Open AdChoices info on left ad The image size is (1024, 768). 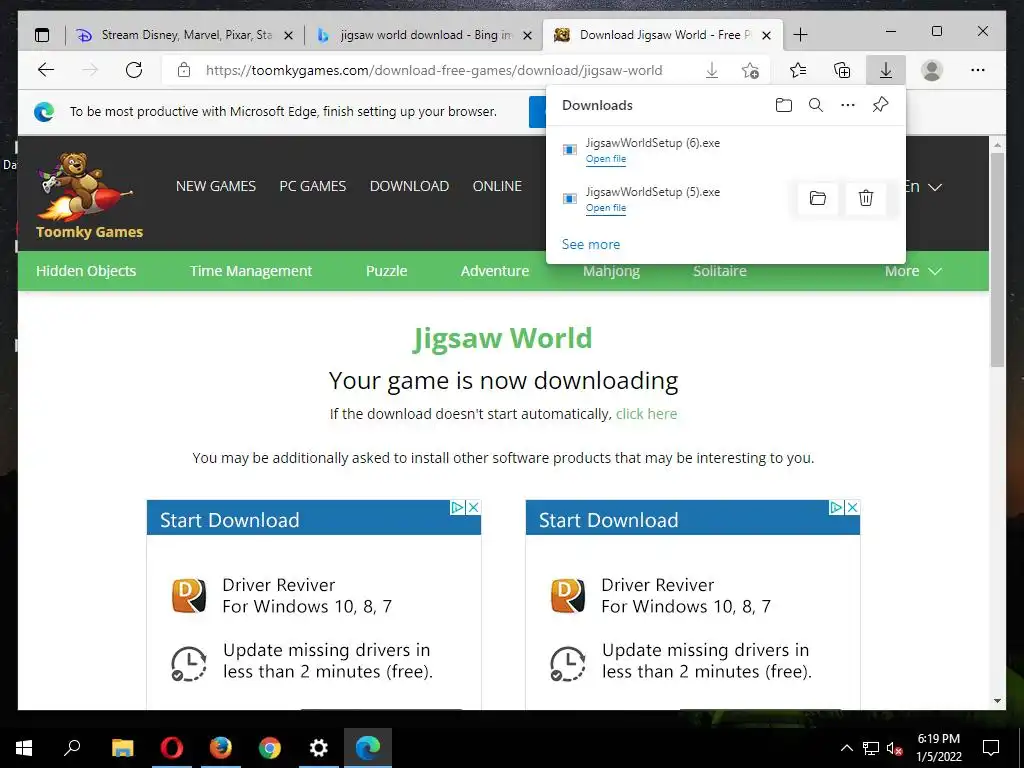click(x=458, y=507)
